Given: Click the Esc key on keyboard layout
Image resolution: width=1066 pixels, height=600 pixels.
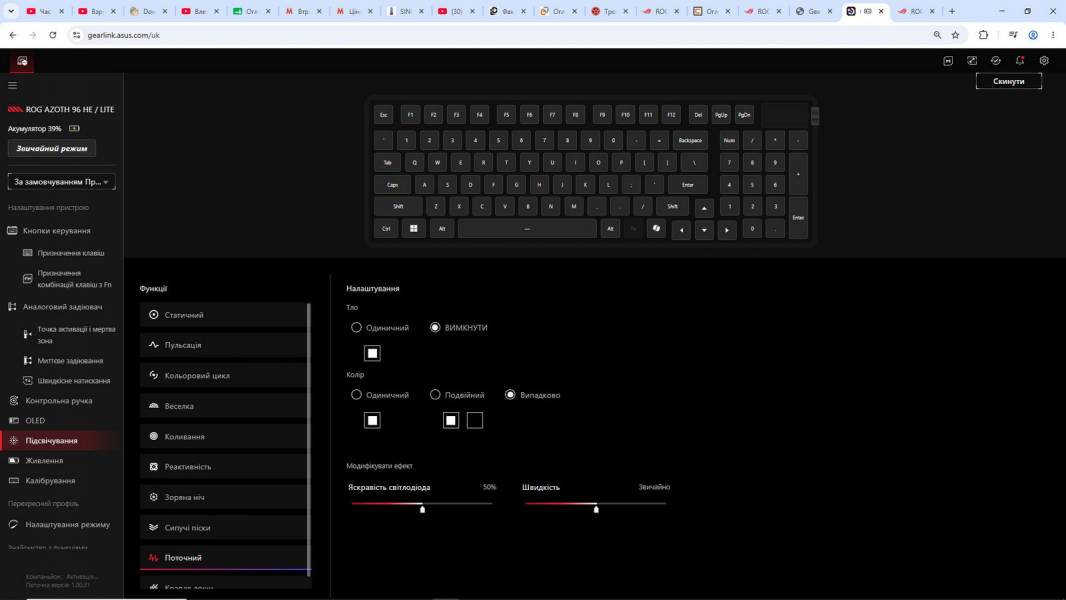Looking at the screenshot, I should [x=383, y=115].
